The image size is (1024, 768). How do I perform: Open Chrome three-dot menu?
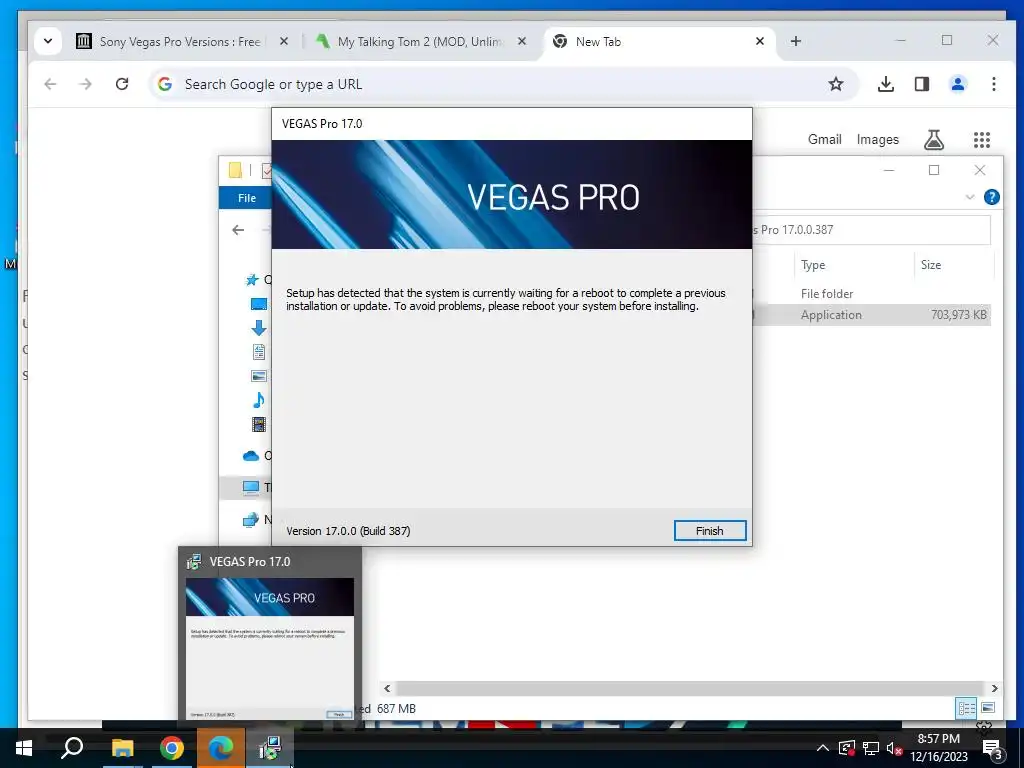click(x=993, y=84)
